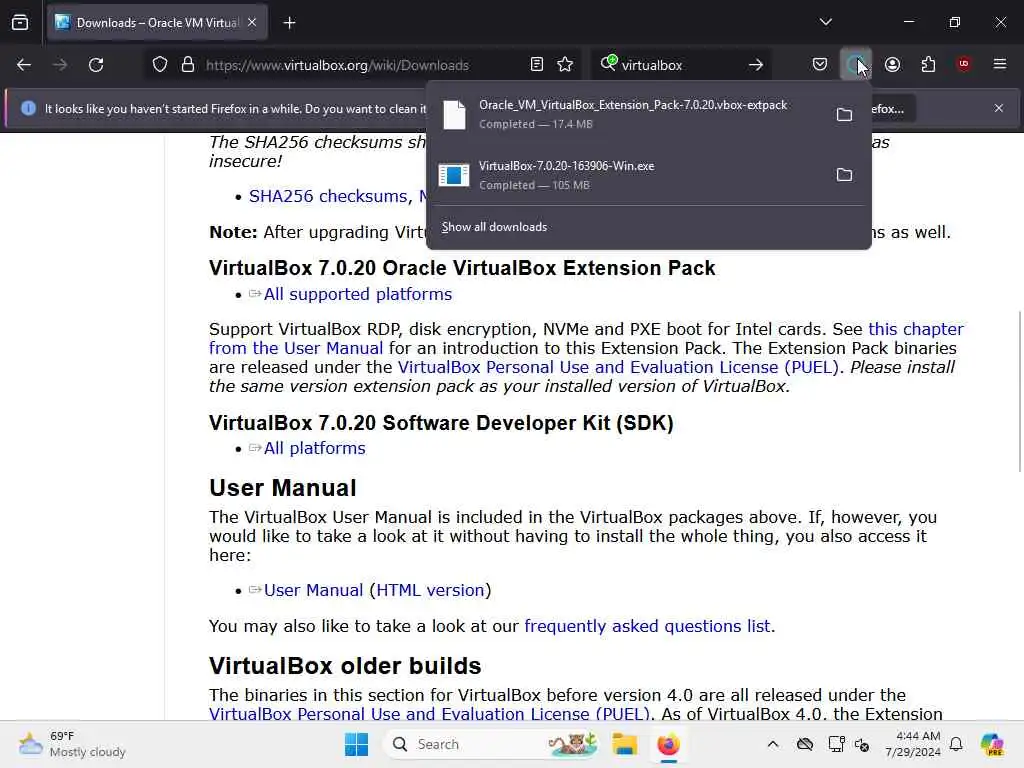The image size is (1024, 768).
Task: Dismiss the Firefox refresh notification bar
Action: click(x=999, y=108)
